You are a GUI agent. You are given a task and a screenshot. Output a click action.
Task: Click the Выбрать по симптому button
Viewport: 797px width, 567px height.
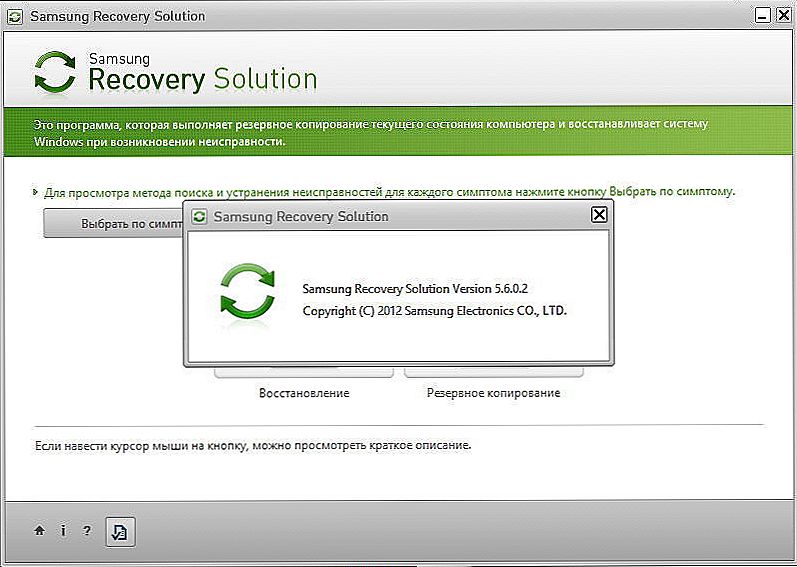pos(113,224)
